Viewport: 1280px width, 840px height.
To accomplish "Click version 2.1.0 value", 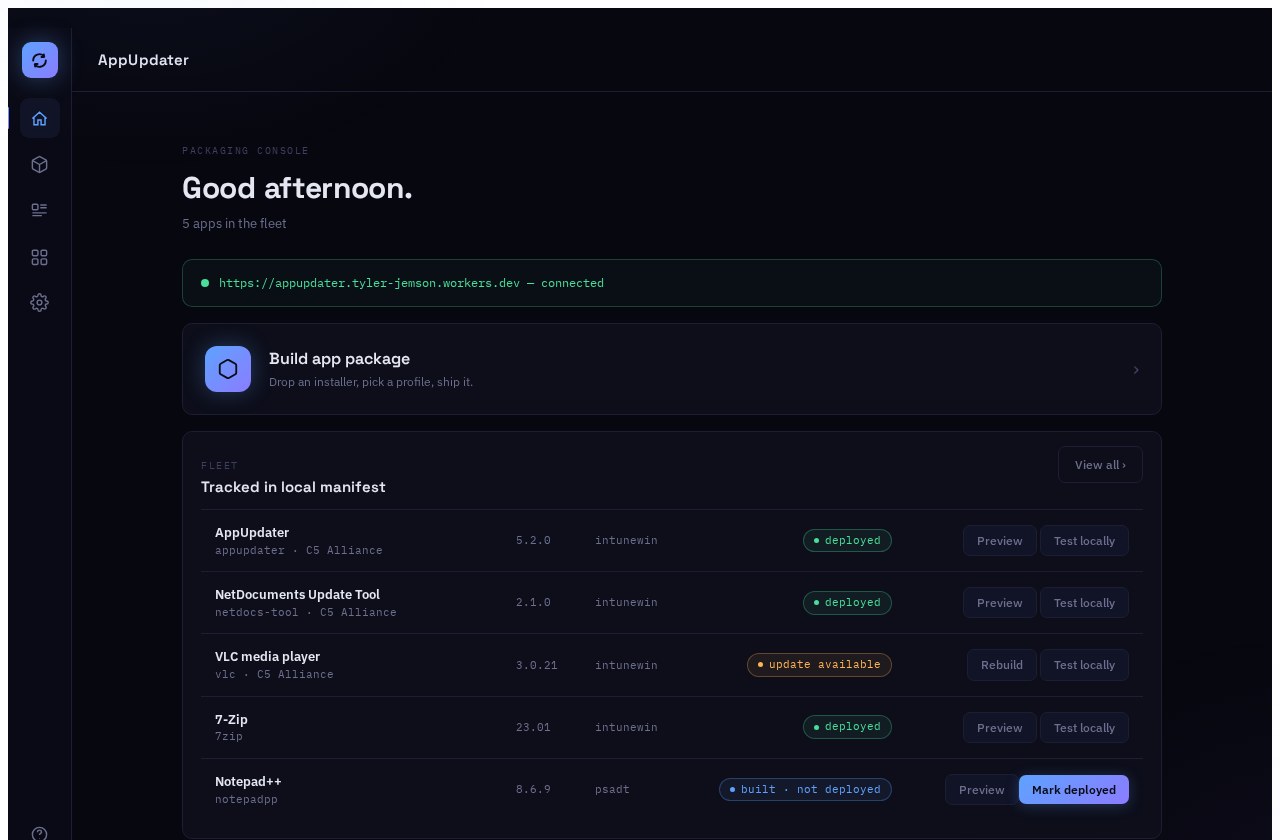I will 533,602.
